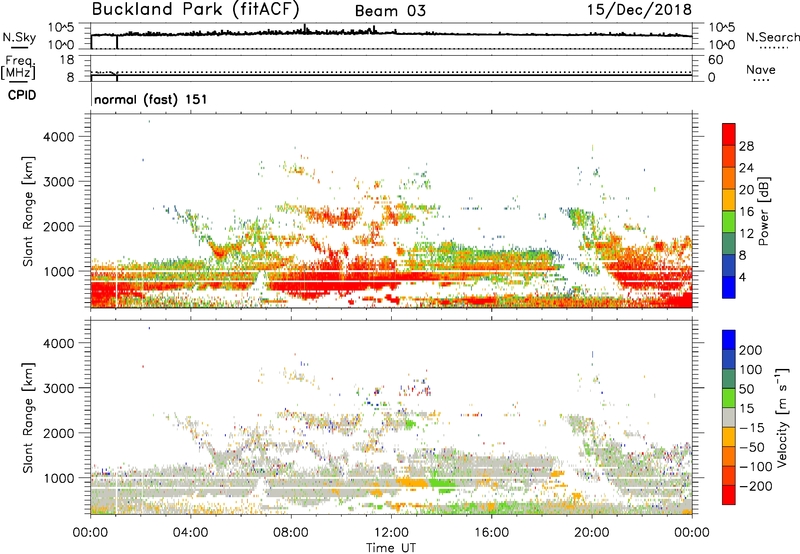Click the '100' label on velocity colorbar
This screenshot has height=554, width=800.
point(751,370)
